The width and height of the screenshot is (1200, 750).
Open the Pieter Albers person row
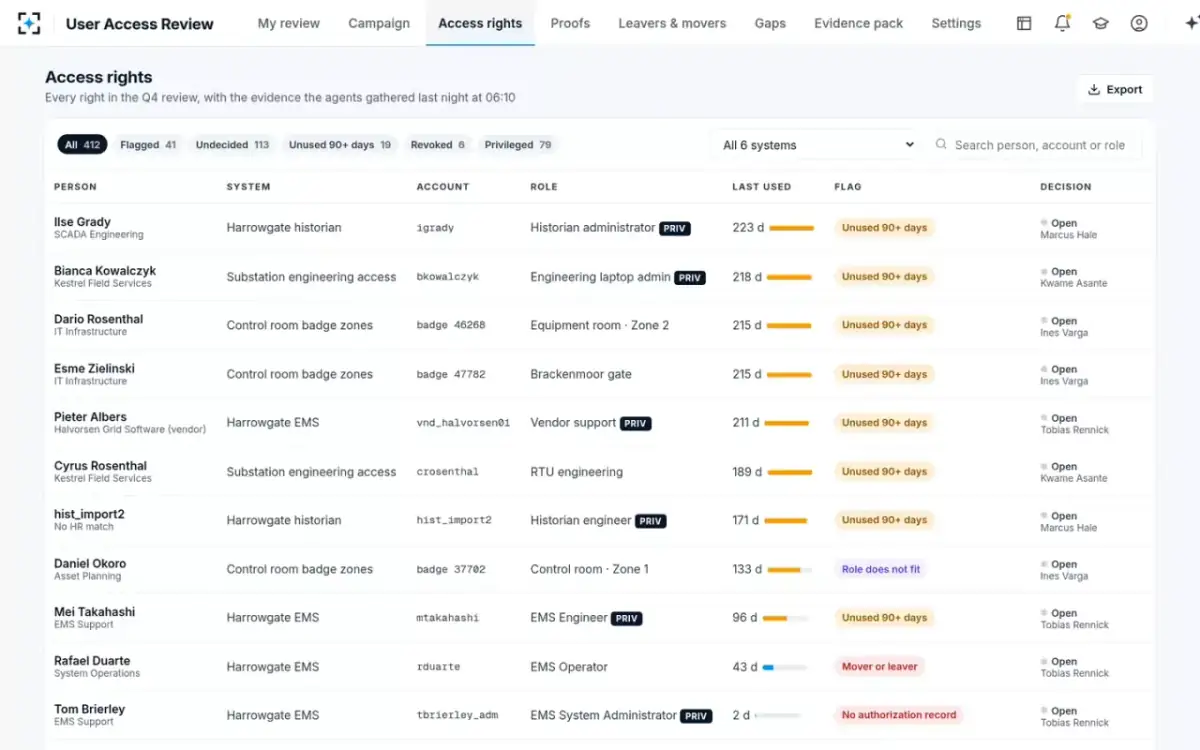point(599,423)
